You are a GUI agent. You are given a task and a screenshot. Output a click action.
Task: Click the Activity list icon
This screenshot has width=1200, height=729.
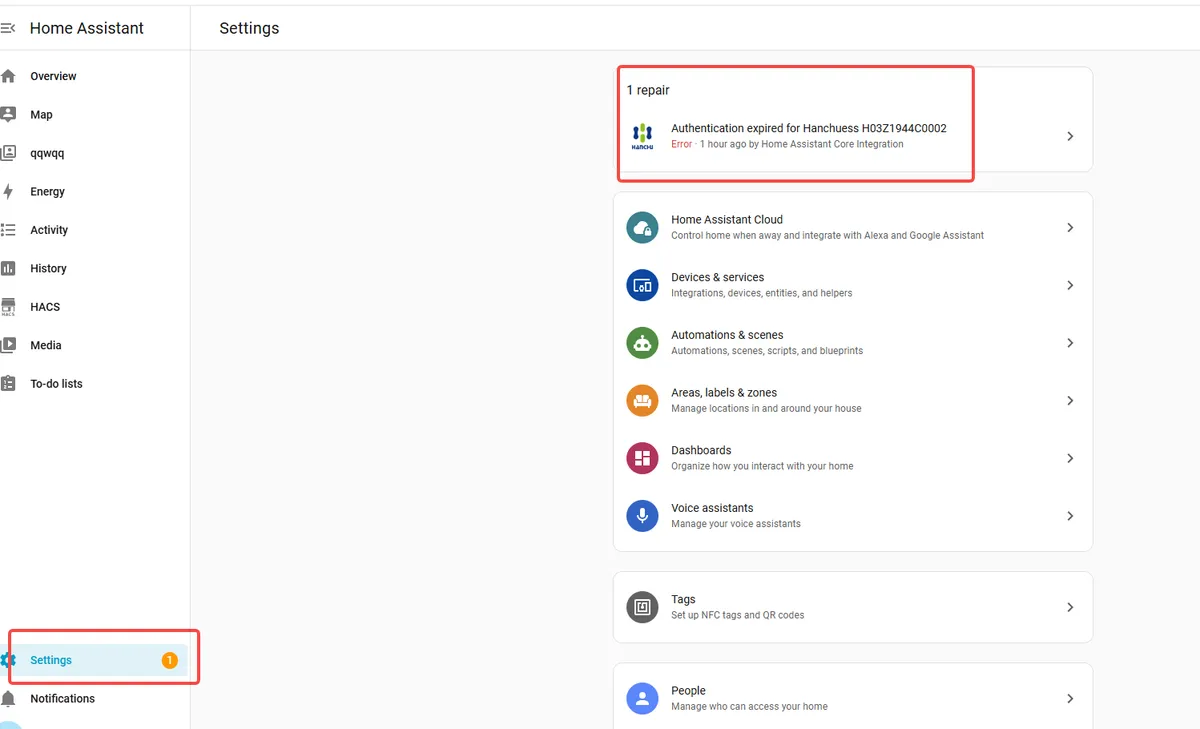click(8, 230)
